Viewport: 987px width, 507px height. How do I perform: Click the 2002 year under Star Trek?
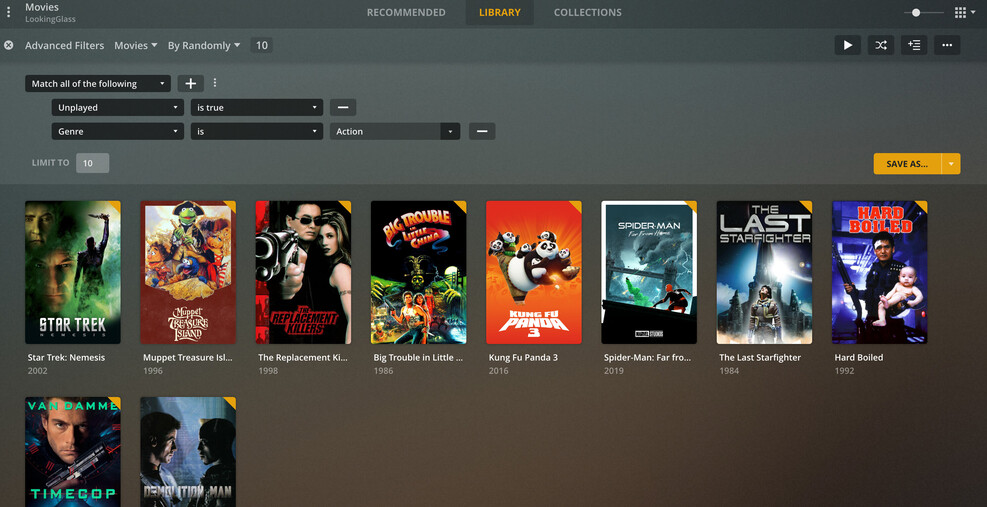[x=38, y=371]
